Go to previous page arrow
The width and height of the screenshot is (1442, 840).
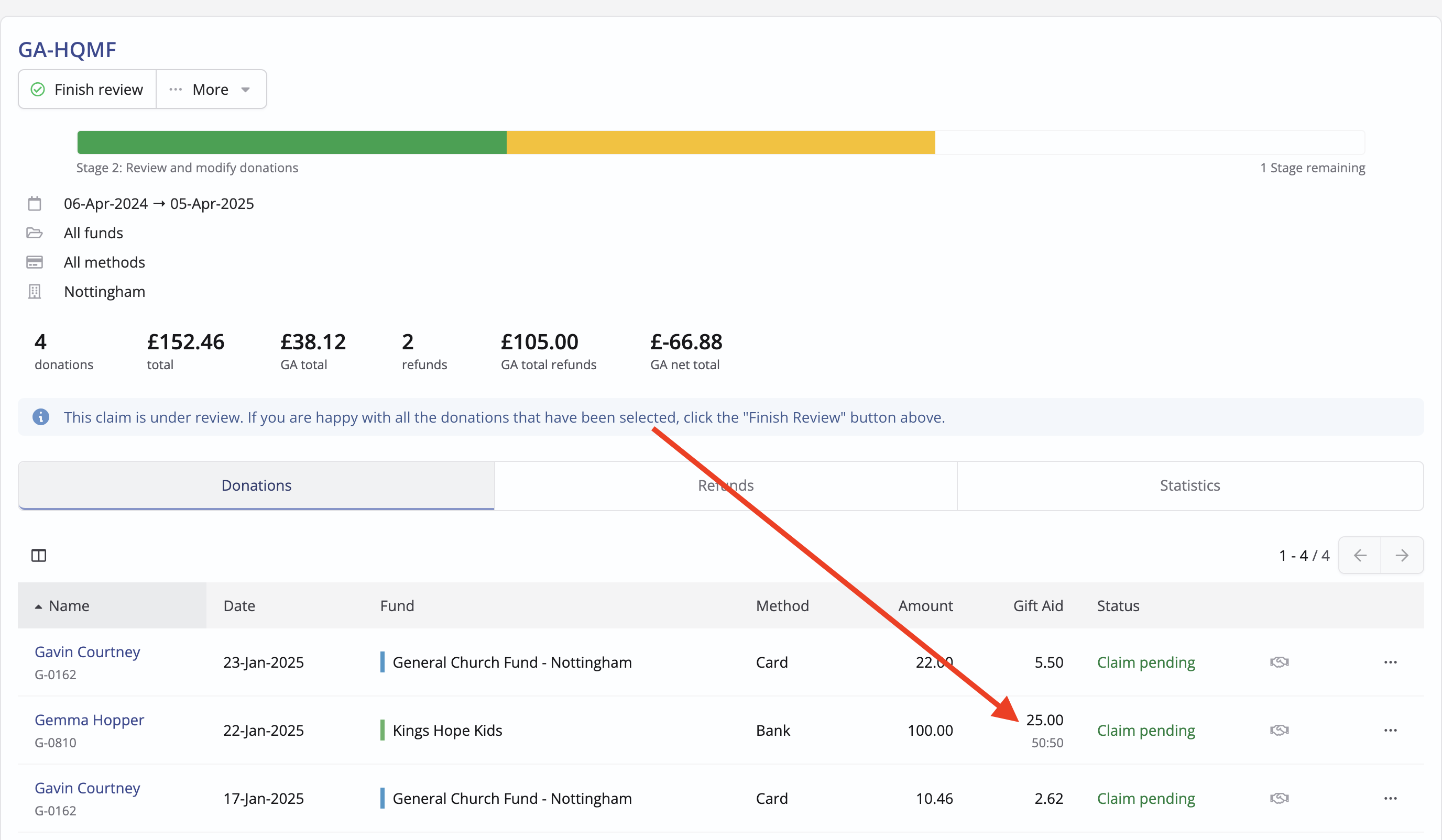coord(1360,555)
